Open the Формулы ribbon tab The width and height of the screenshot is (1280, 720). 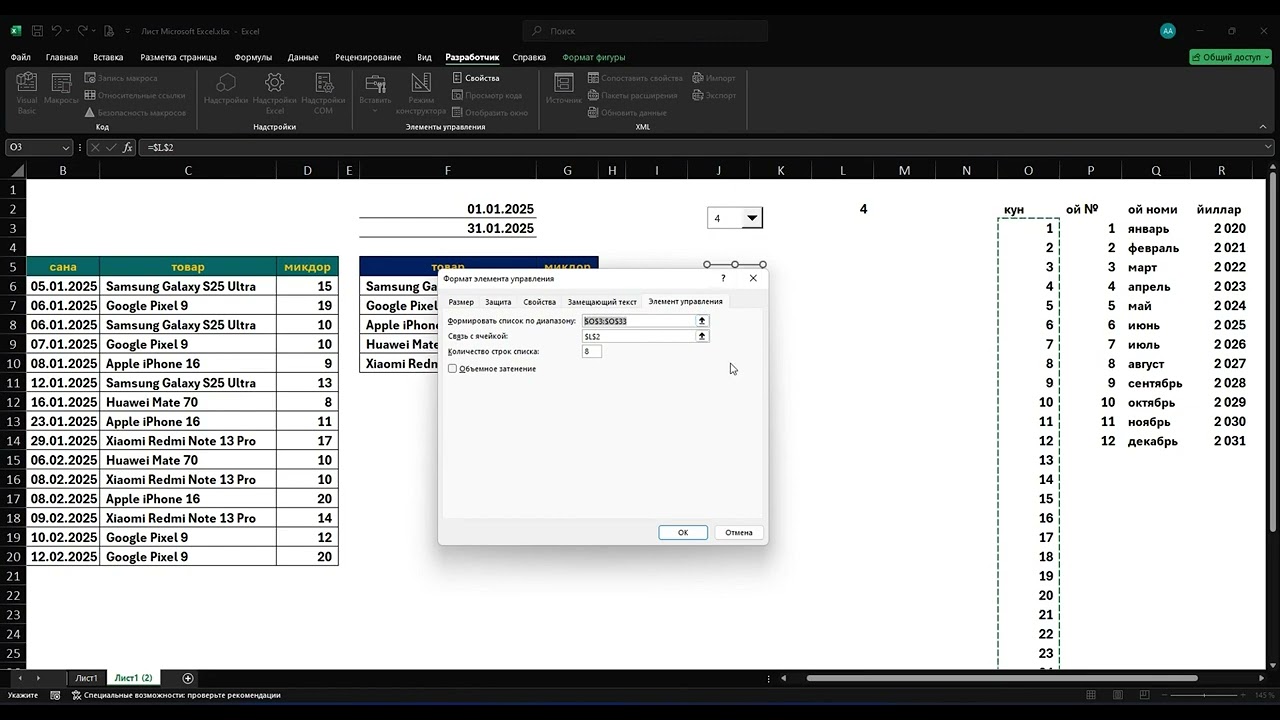(253, 57)
